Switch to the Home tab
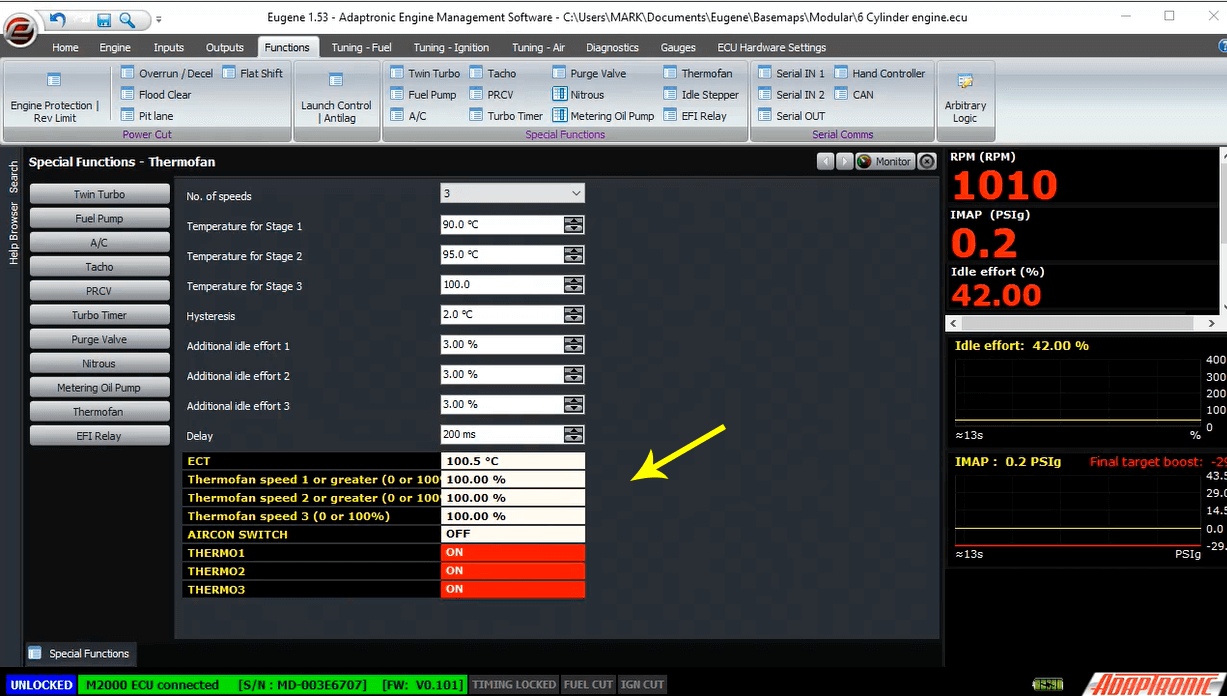The width and height of the screenshot is (1227, 696). point(65,47)
